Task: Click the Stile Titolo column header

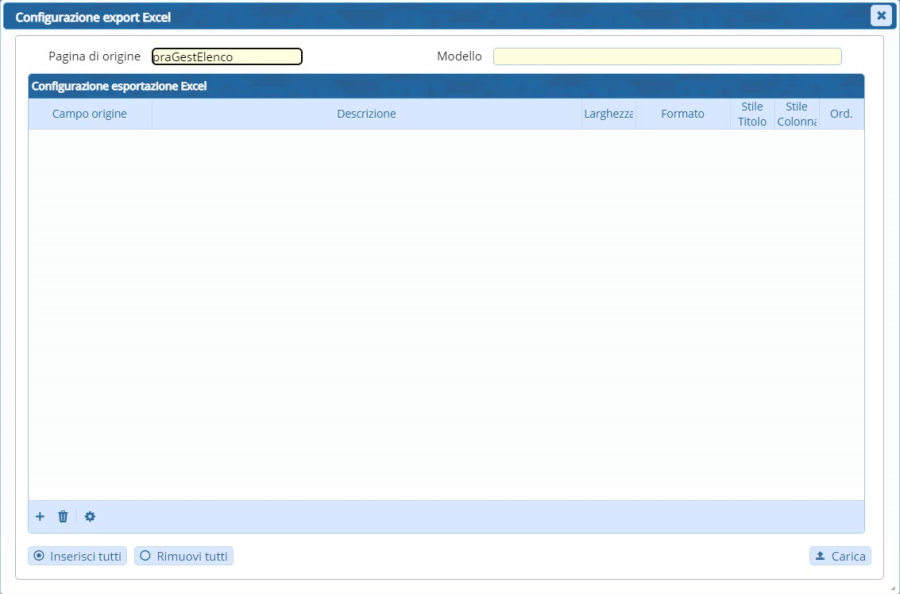Action: click(752, 114)
